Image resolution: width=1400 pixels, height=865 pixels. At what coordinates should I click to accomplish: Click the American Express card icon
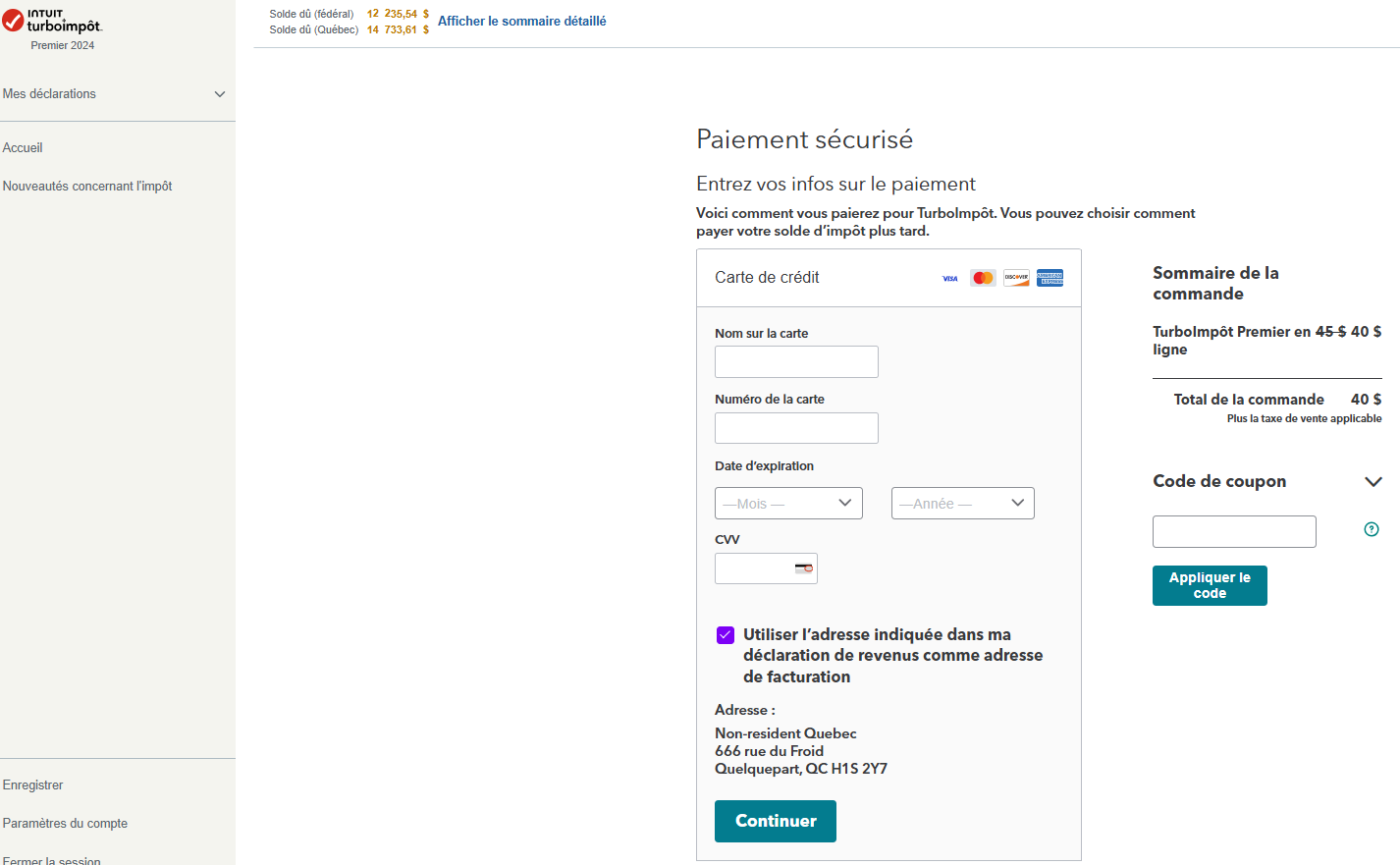click(x=1050, y=278)
